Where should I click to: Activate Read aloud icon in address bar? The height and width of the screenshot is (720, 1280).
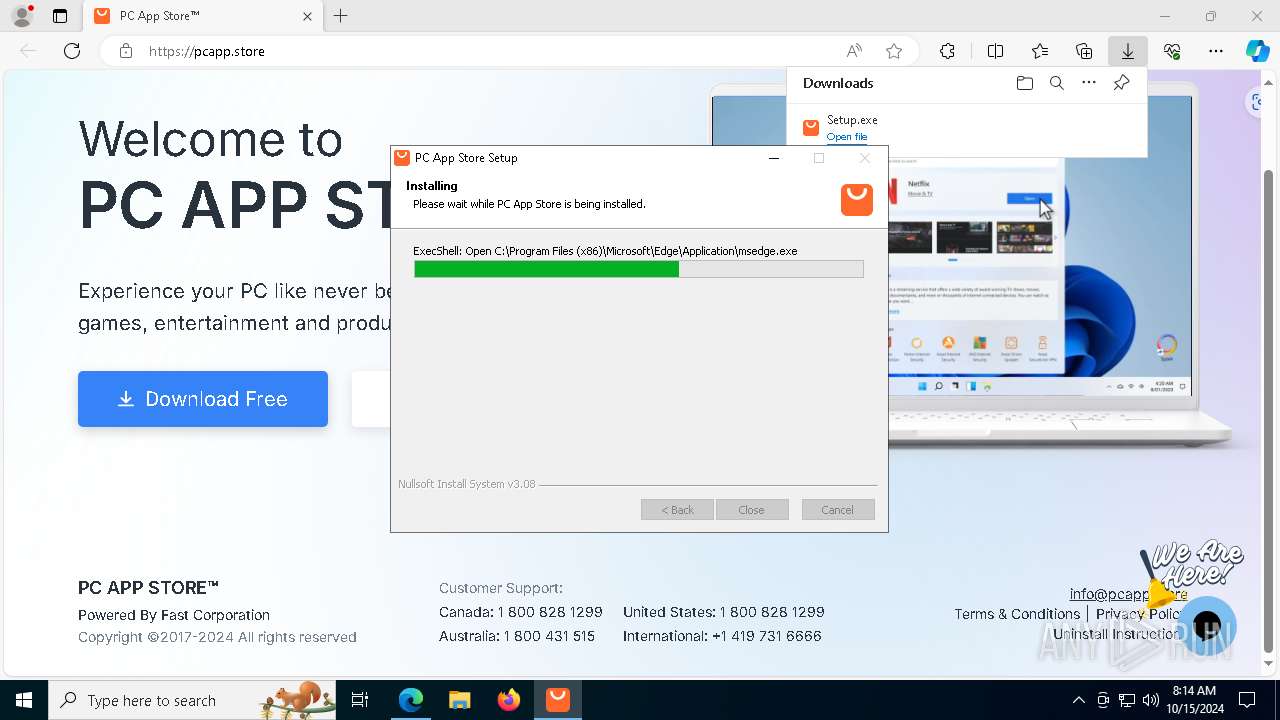854,51
